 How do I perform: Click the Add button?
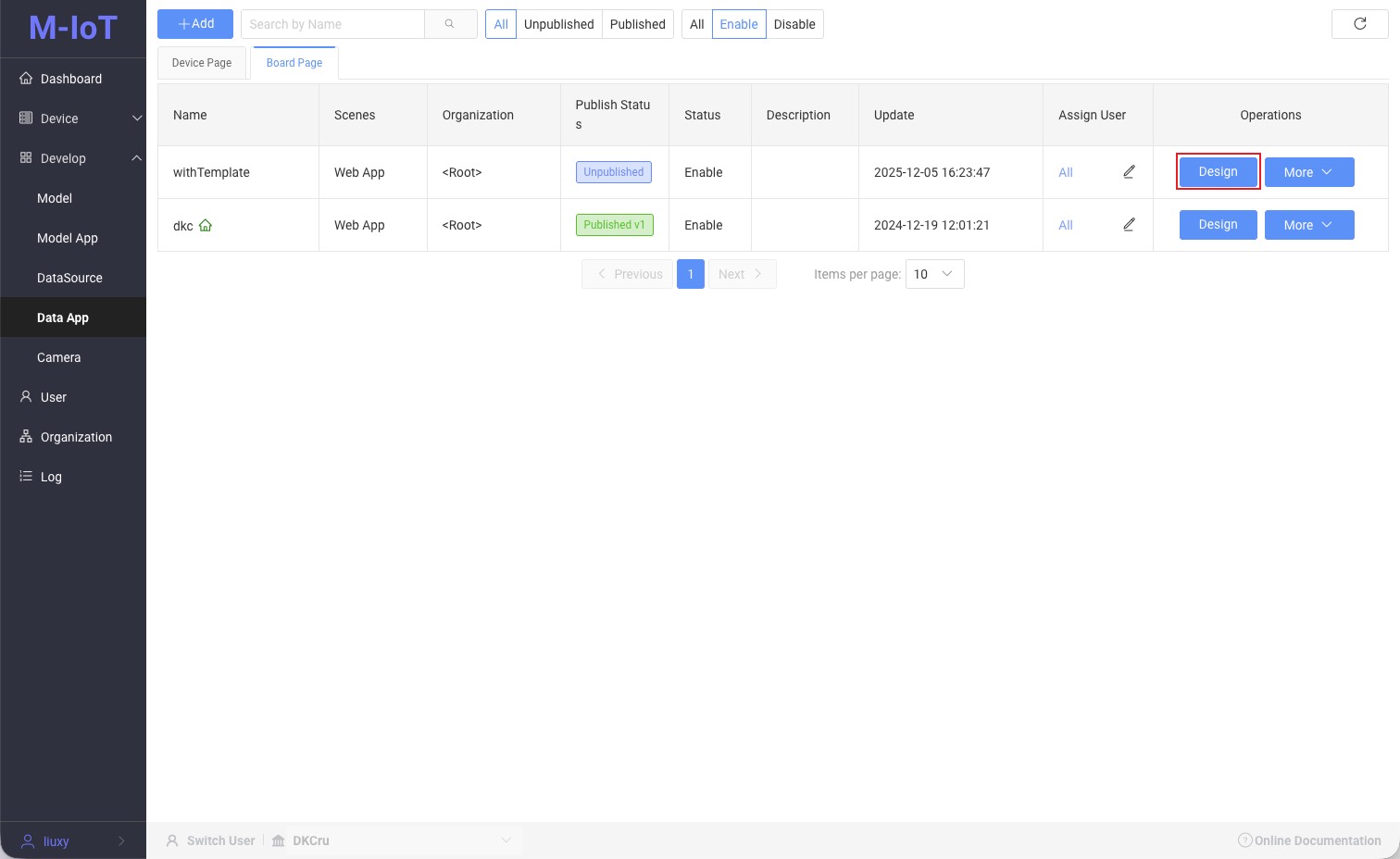[195, 24]
